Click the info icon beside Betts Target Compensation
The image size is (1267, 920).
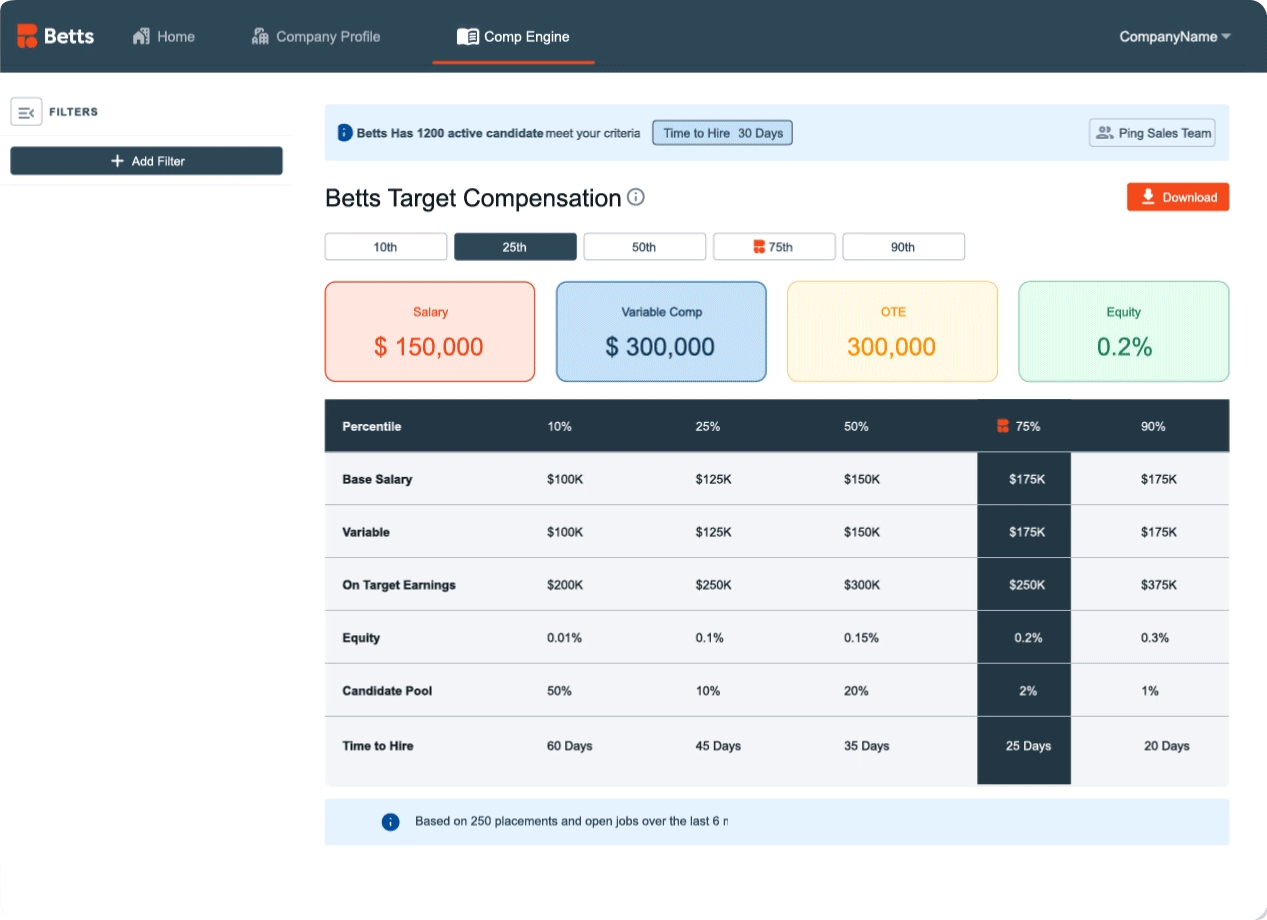[636, 197]
